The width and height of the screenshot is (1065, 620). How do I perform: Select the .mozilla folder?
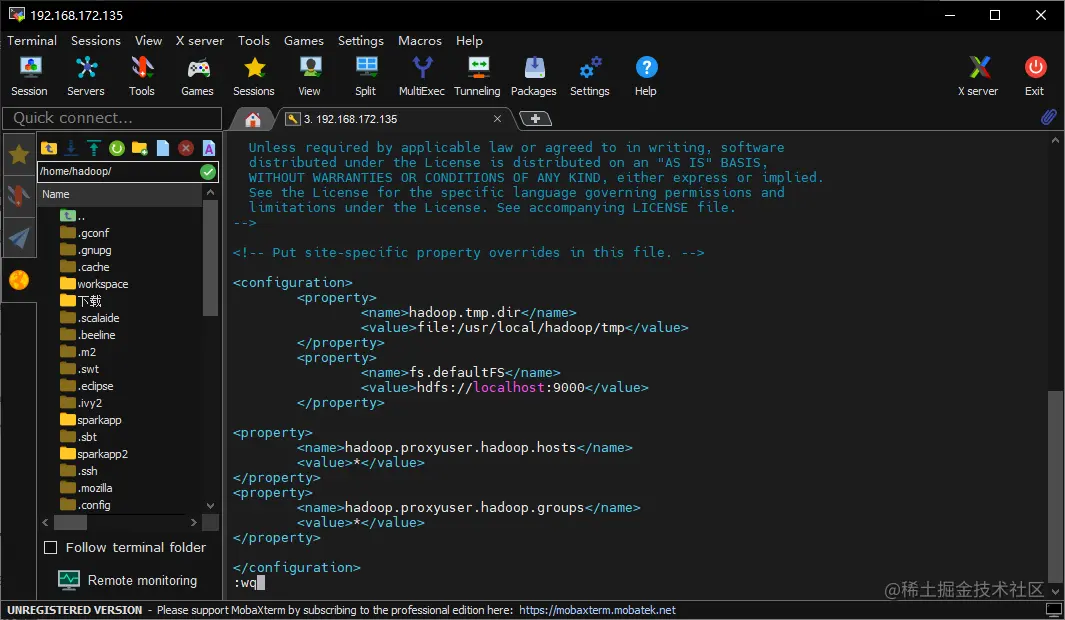(x=86, y=488)
